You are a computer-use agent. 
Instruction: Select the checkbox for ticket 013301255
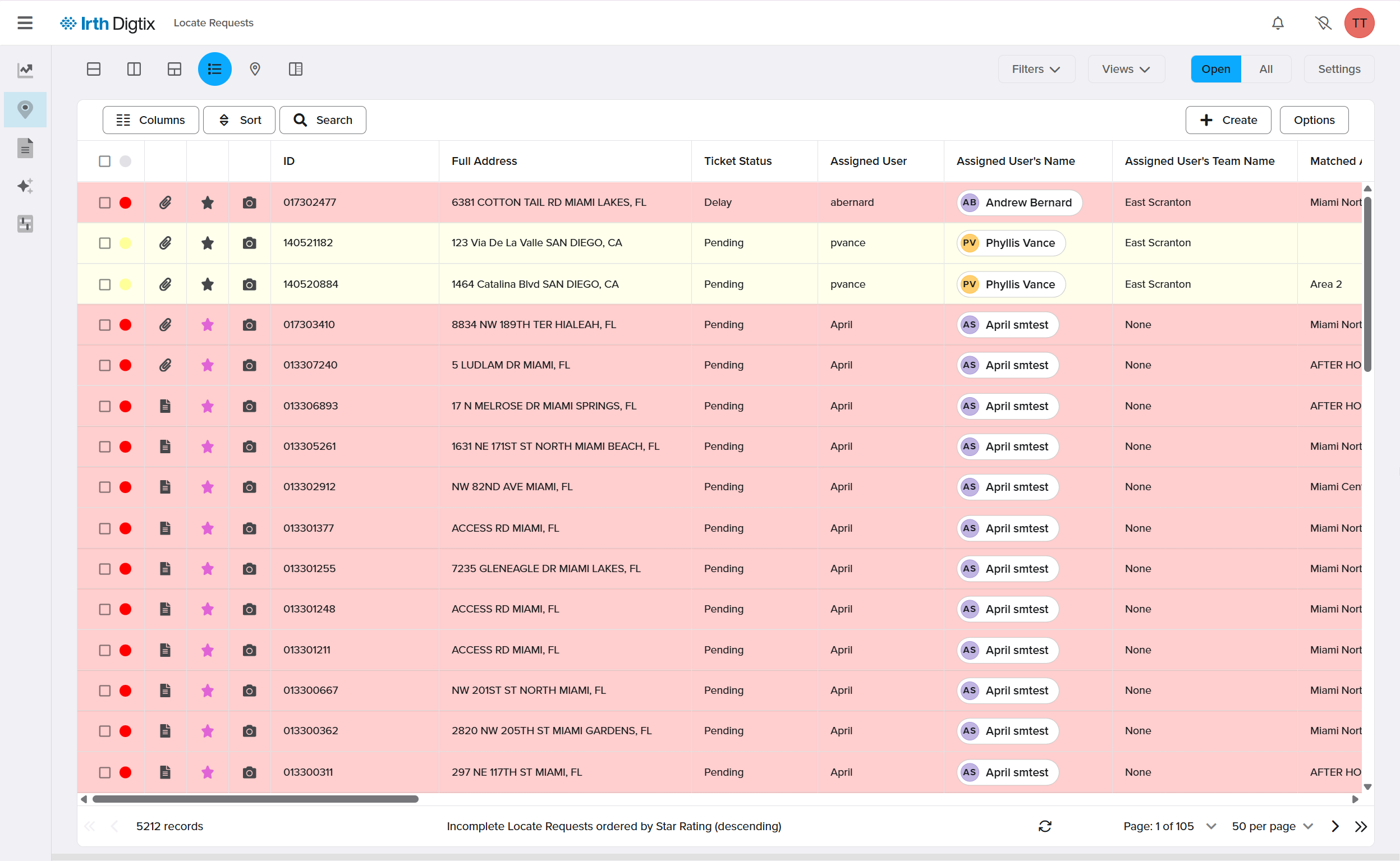(x=105, y=569)
